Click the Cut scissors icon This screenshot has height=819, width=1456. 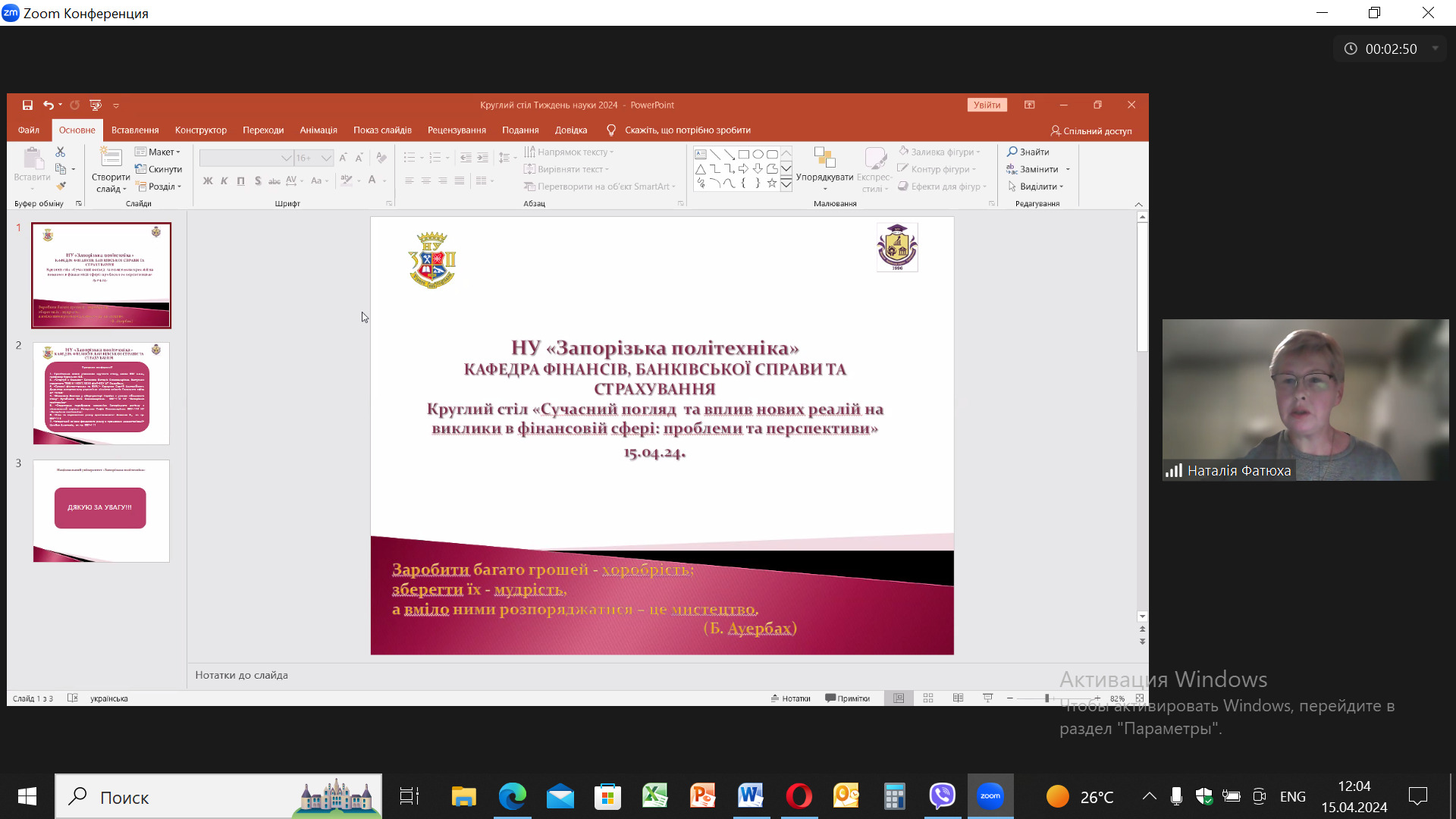click(61, 152)
